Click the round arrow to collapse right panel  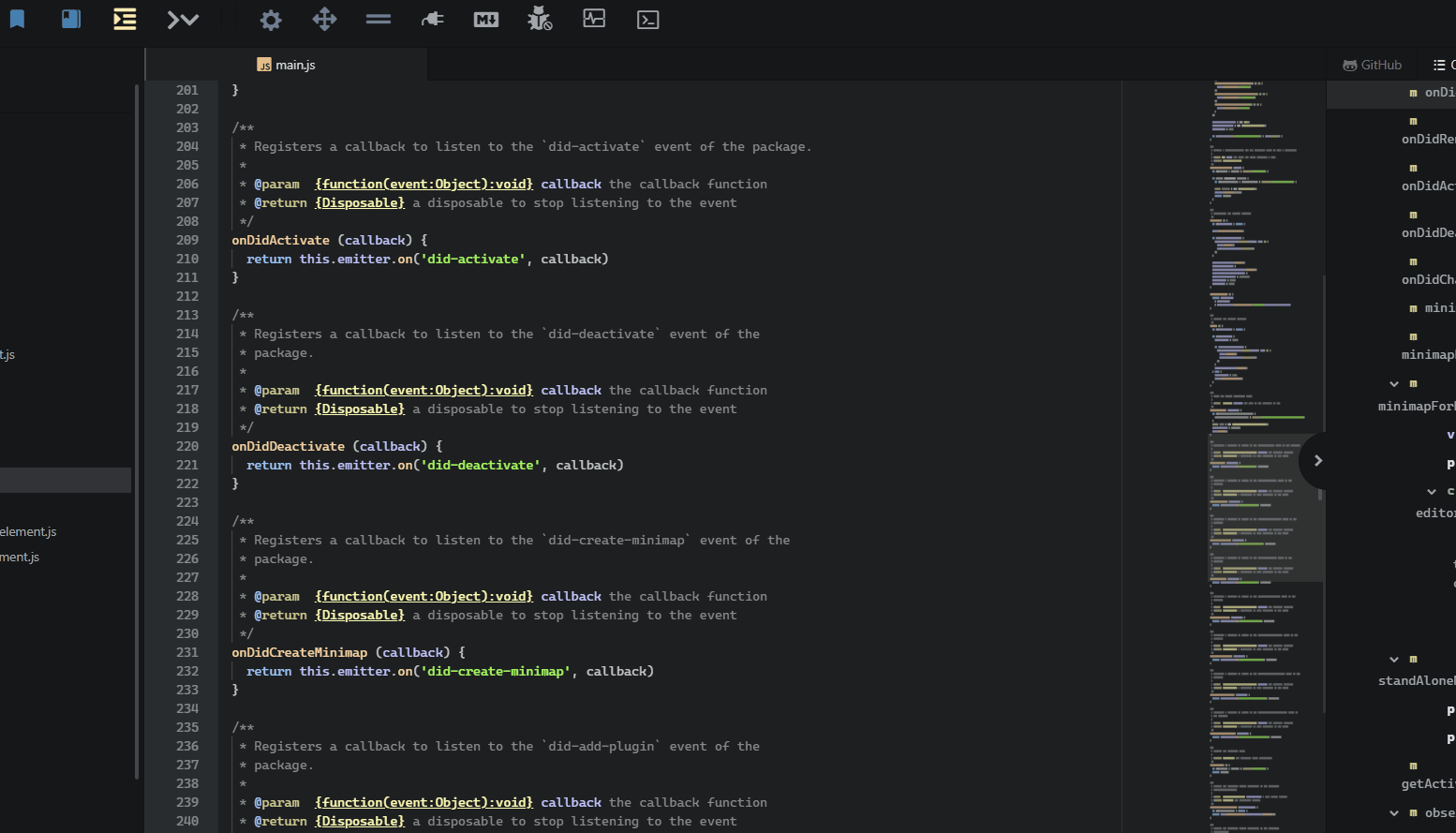(x=1317, y=460)
